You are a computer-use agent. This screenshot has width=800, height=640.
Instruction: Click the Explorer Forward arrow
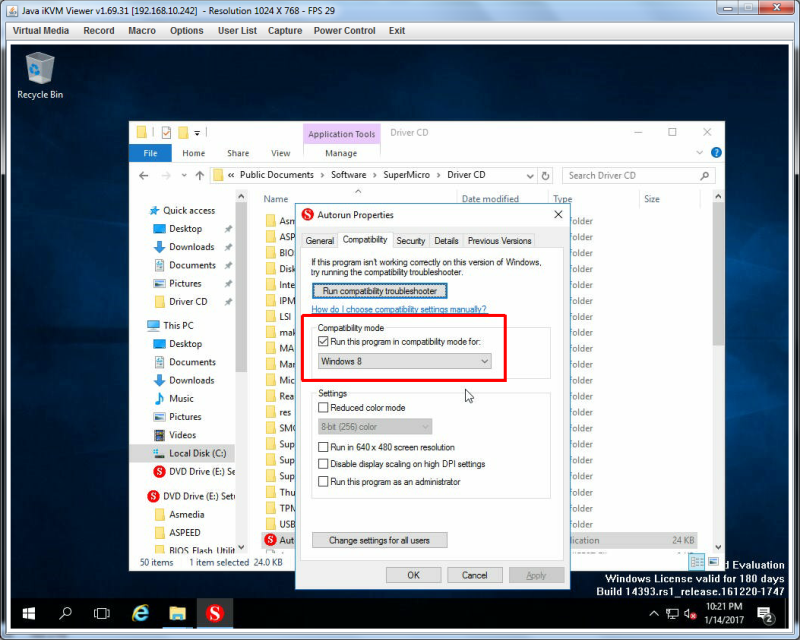click(166, 176)
